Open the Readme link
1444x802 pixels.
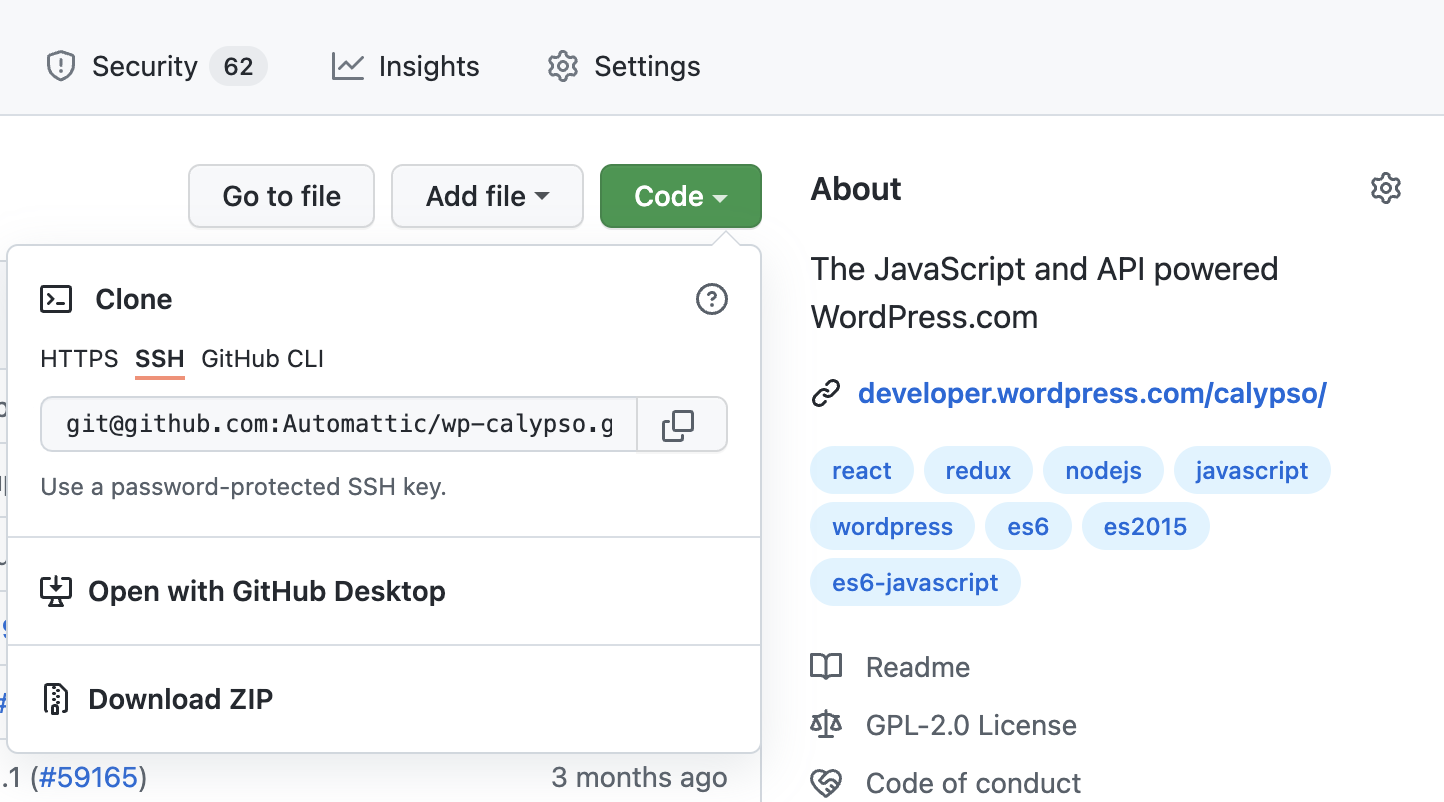(918, 667)
